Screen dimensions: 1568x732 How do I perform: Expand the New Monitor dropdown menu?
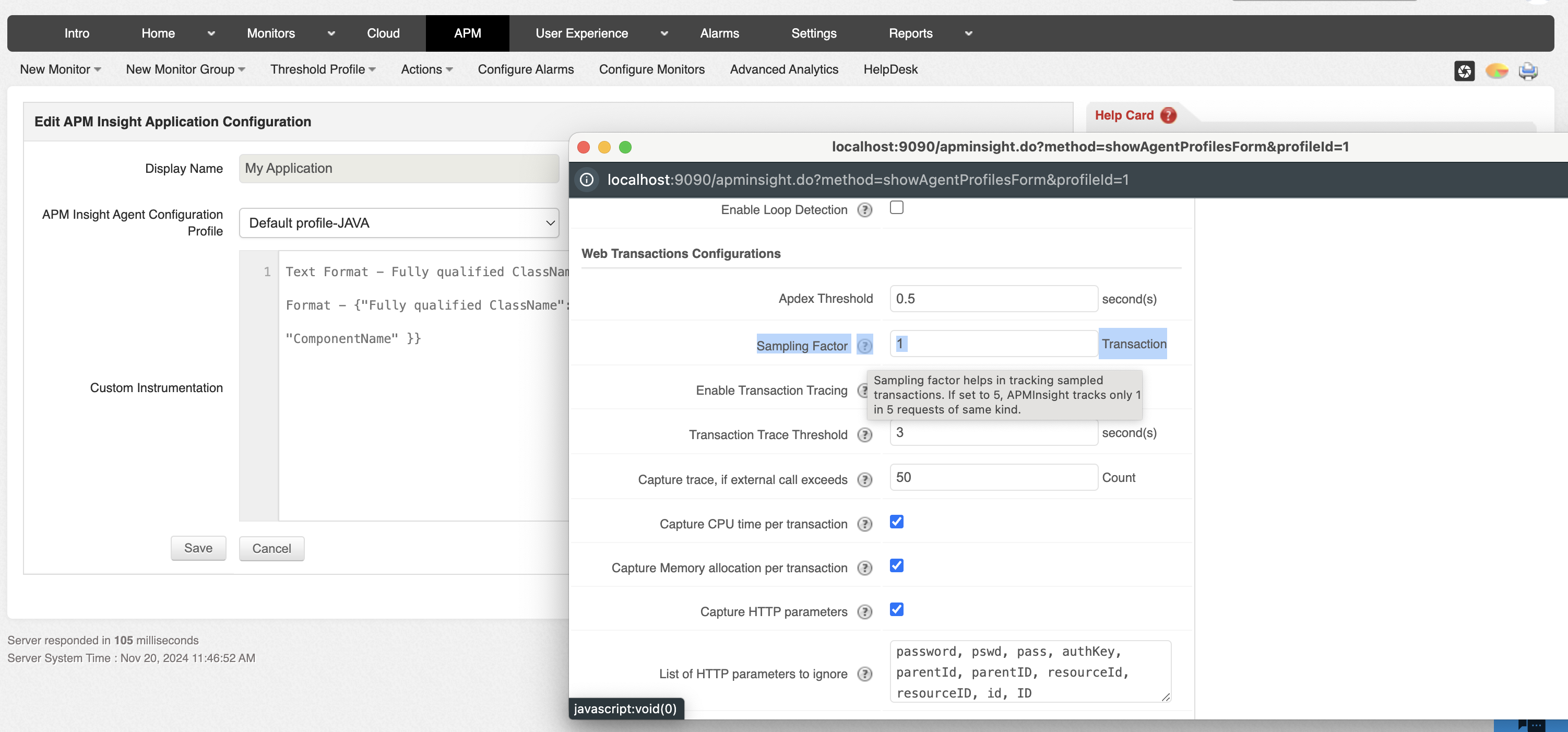(60, 69)
